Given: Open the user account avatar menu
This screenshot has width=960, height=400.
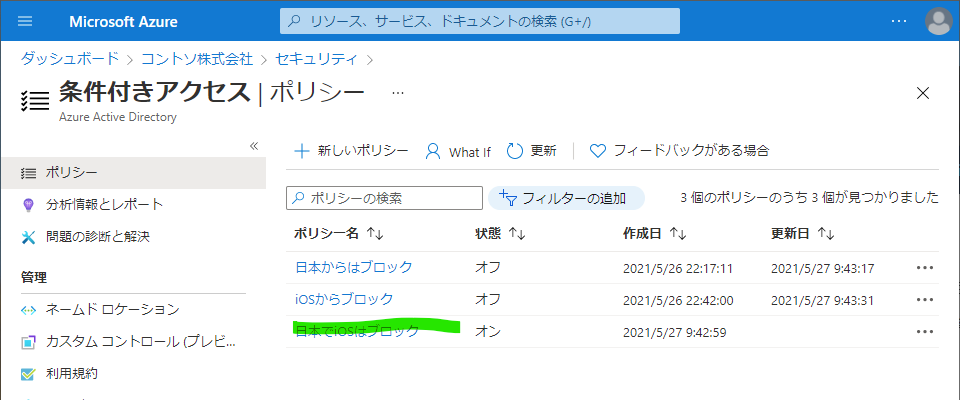Looking at the screenshot, I should (x=938, y=21).
